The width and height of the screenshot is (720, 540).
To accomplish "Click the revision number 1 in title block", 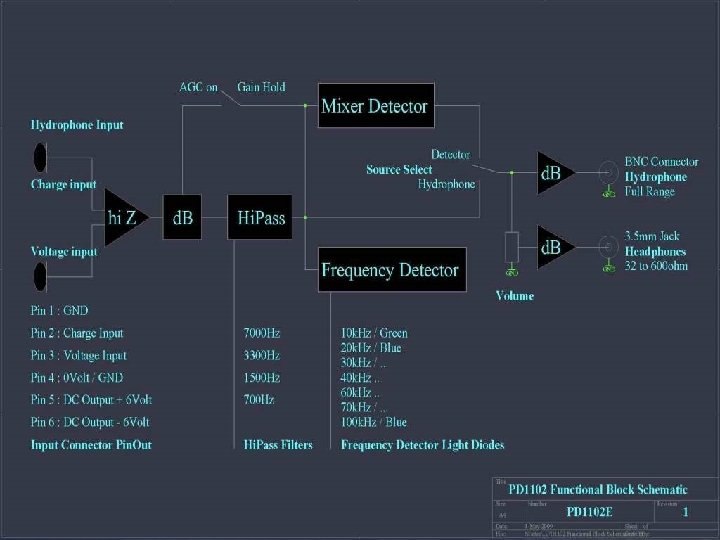I will click(x=686, y=512).
